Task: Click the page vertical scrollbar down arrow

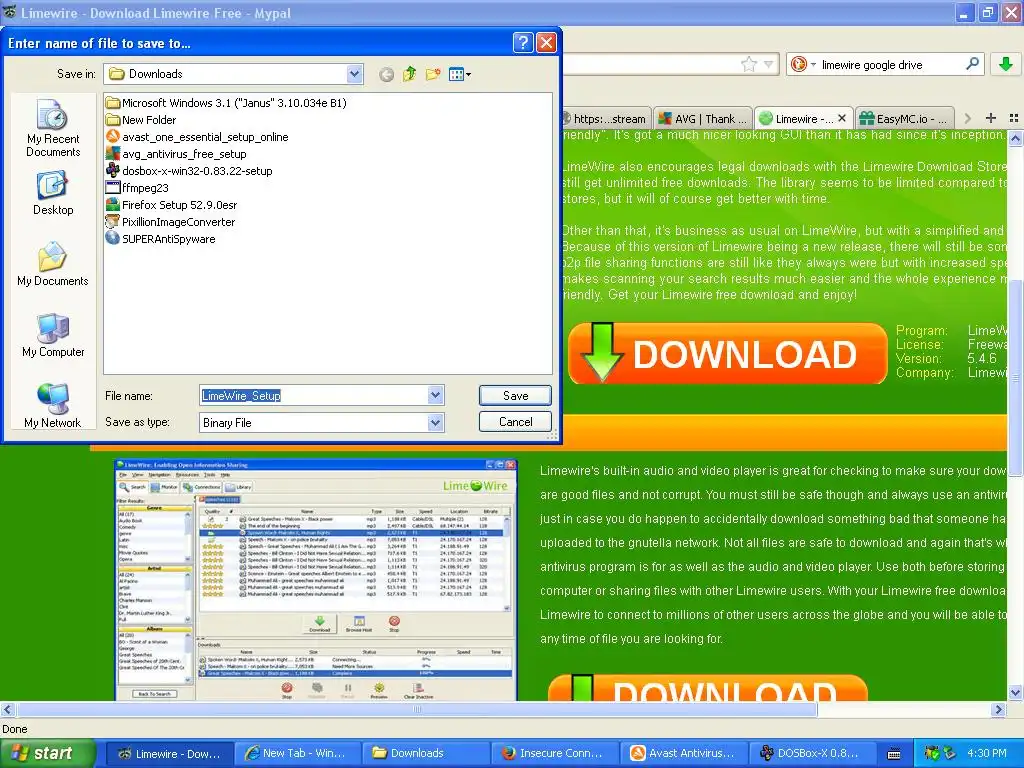Action: [x=1015, y=693]
